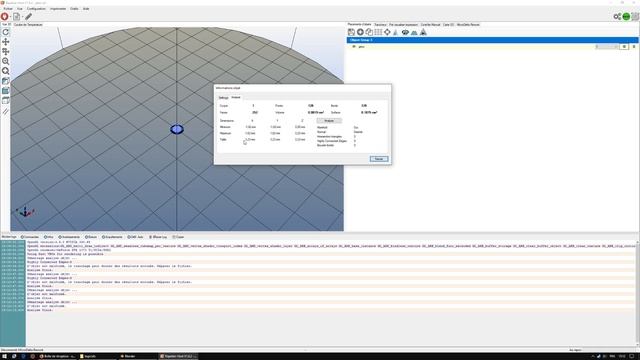Open Settings tab in object information dialog
The height and width of the screenshot is (360, 640).
coord(223,98)
